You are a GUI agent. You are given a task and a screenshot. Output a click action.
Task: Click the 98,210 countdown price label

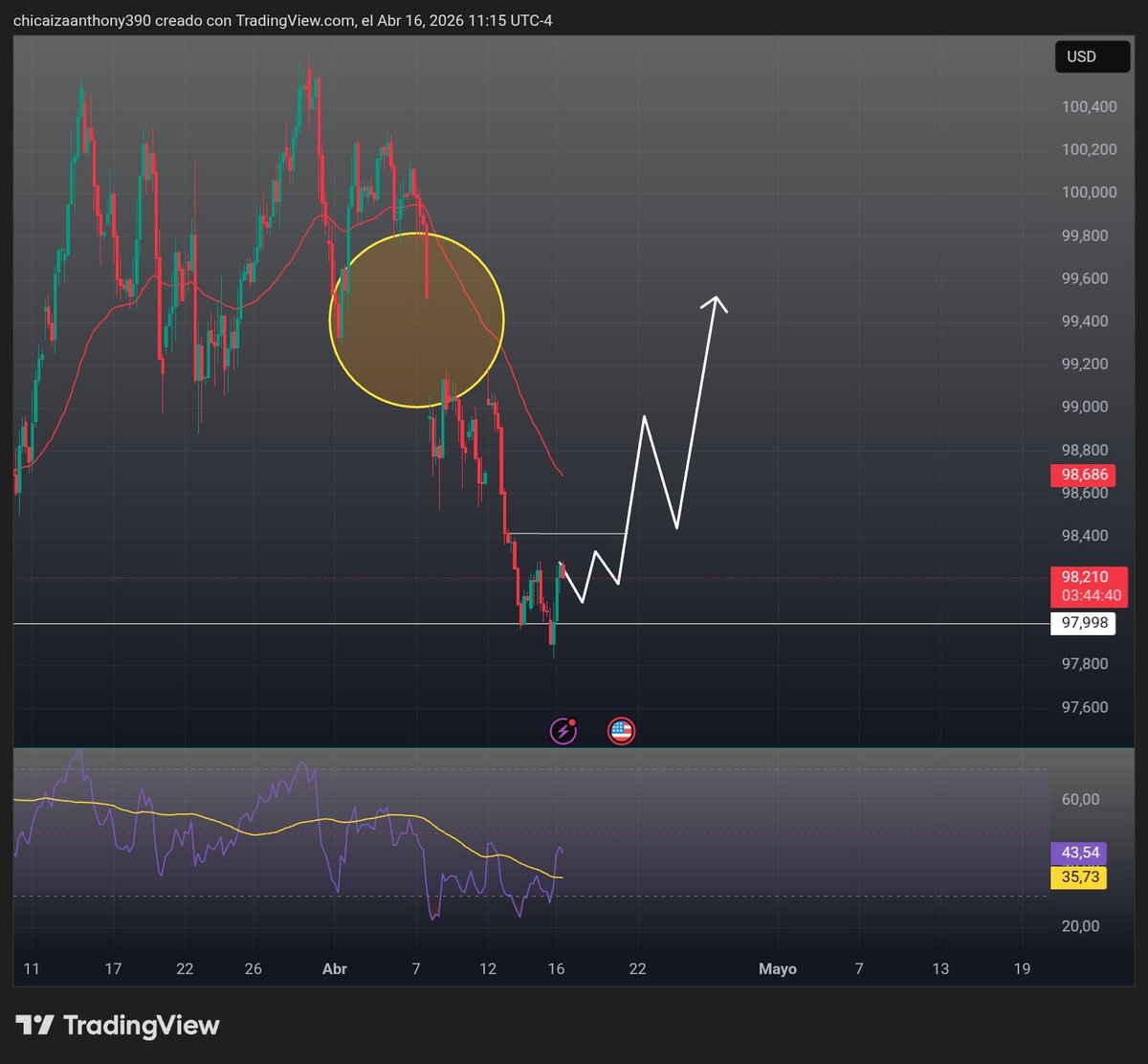1088,586
